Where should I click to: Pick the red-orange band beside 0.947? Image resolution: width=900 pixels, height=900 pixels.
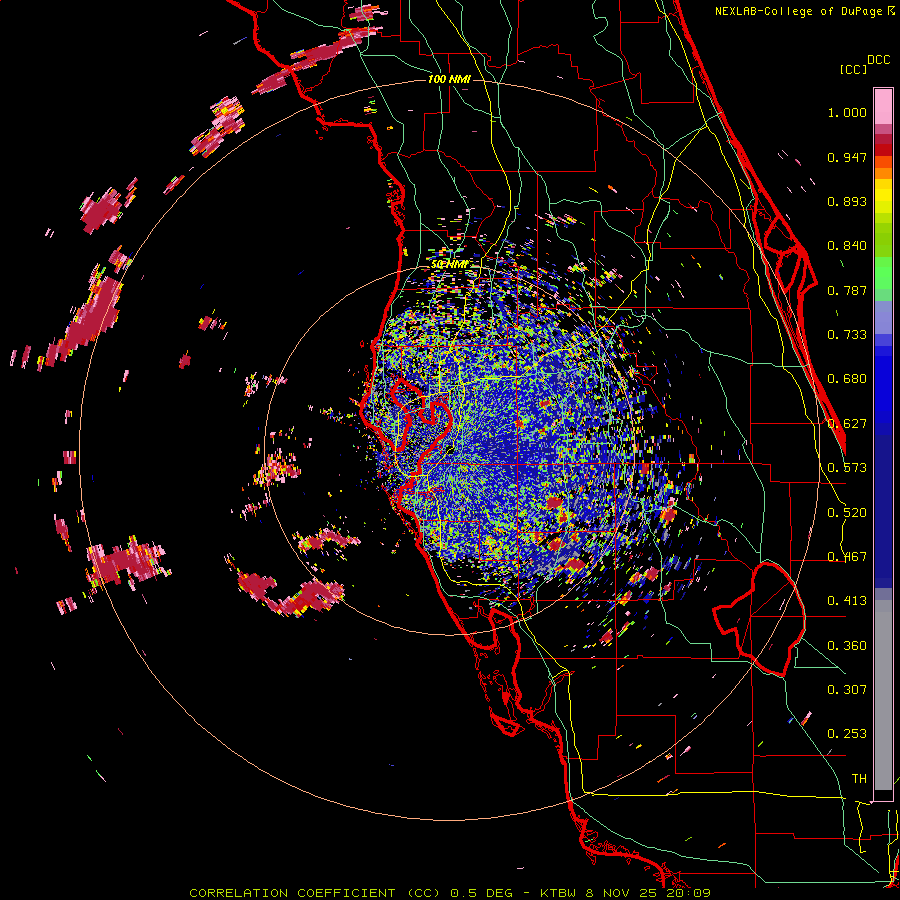click(883, 162)
